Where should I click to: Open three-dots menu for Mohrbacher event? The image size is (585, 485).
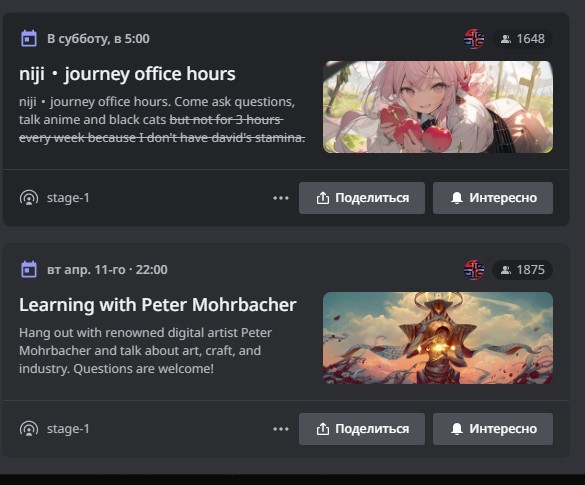coord(281,429)
